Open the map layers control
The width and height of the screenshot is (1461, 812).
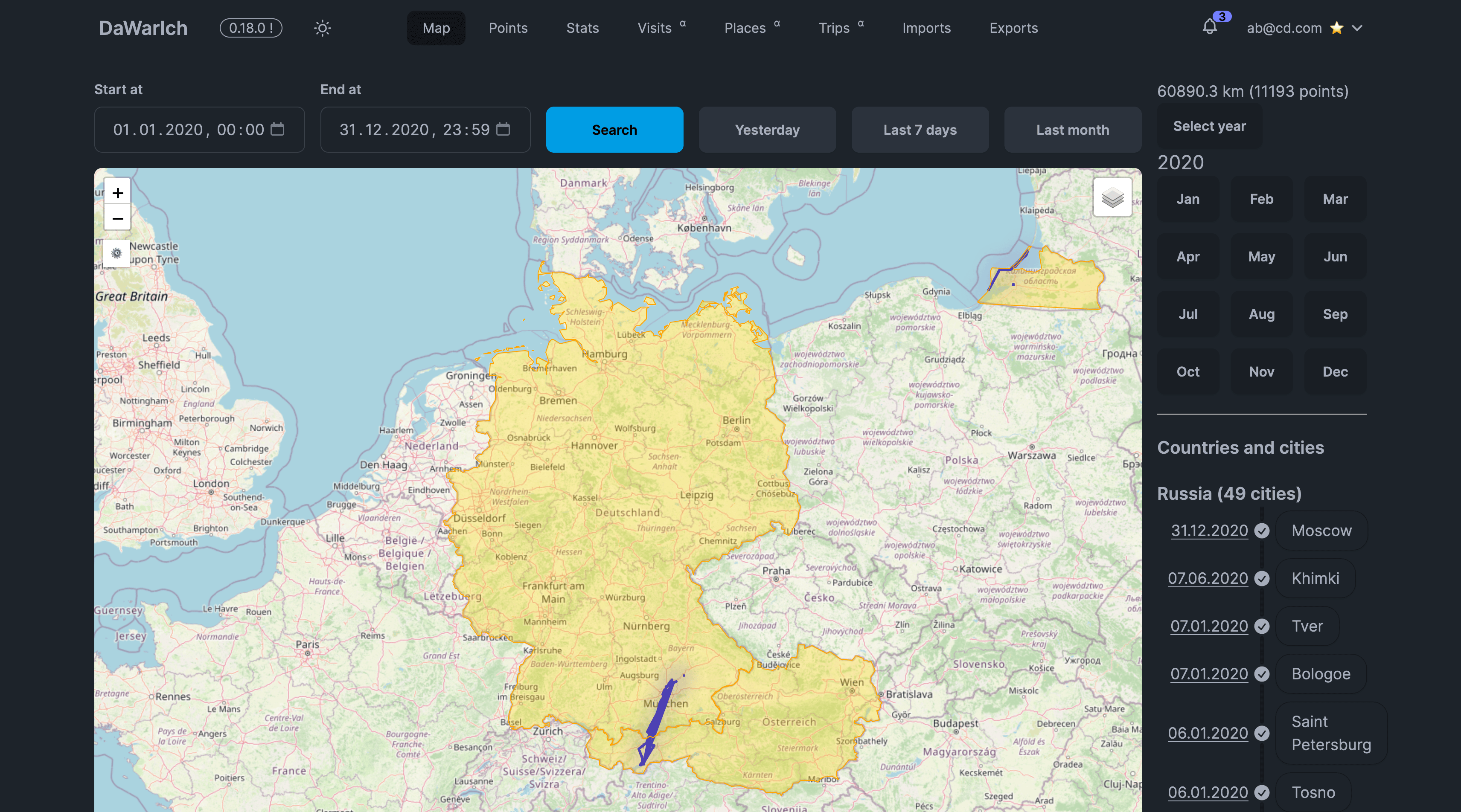1112,197
